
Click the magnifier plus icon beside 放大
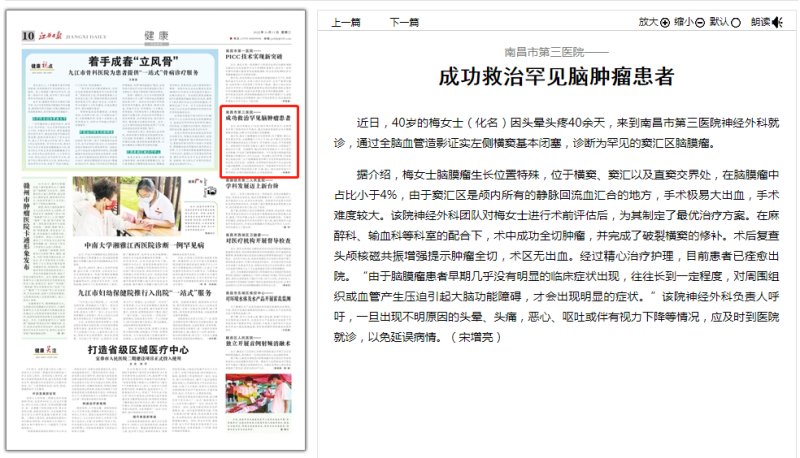coord(666,22)
